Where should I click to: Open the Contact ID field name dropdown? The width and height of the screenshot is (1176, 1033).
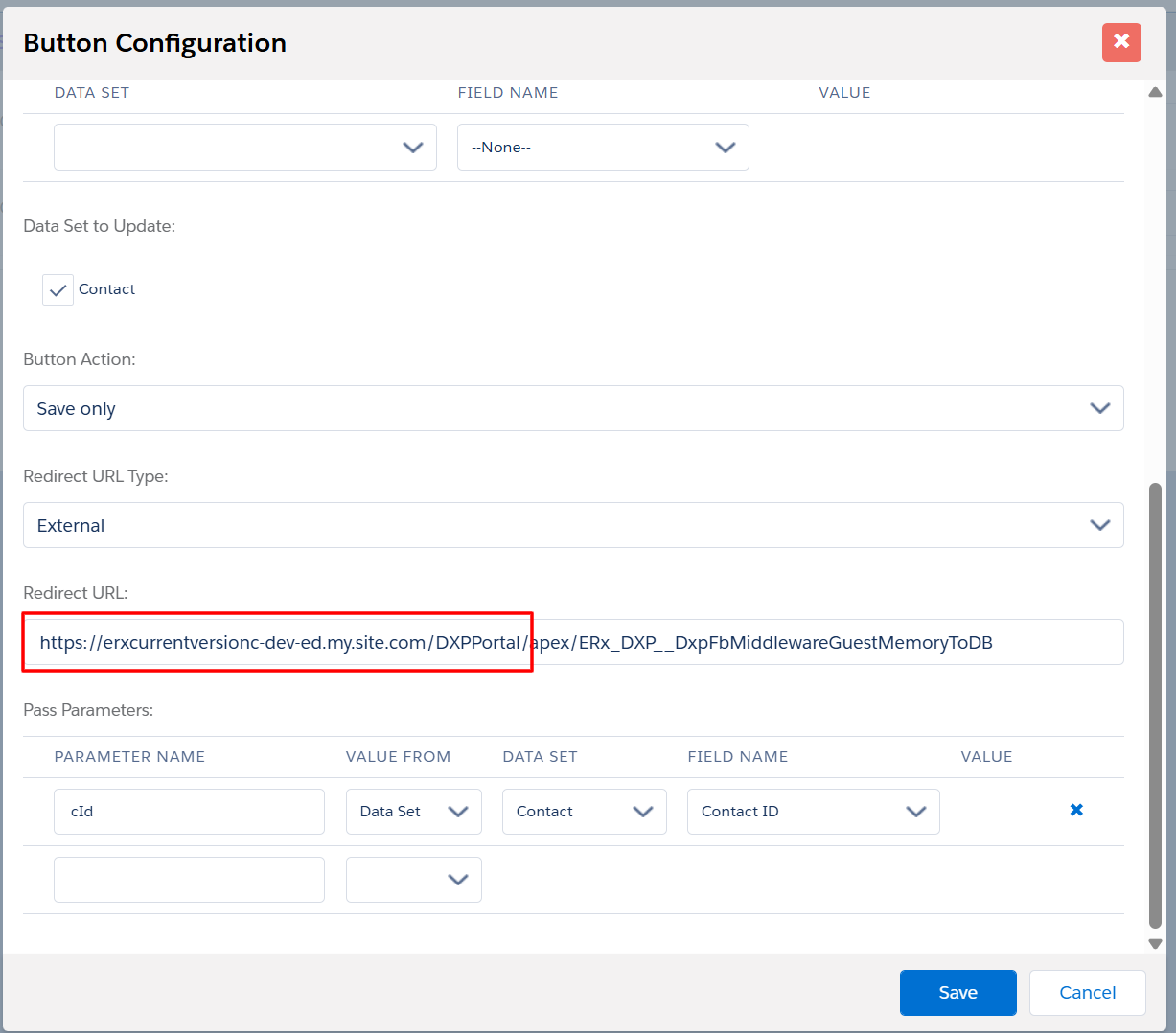click(813, 812)
